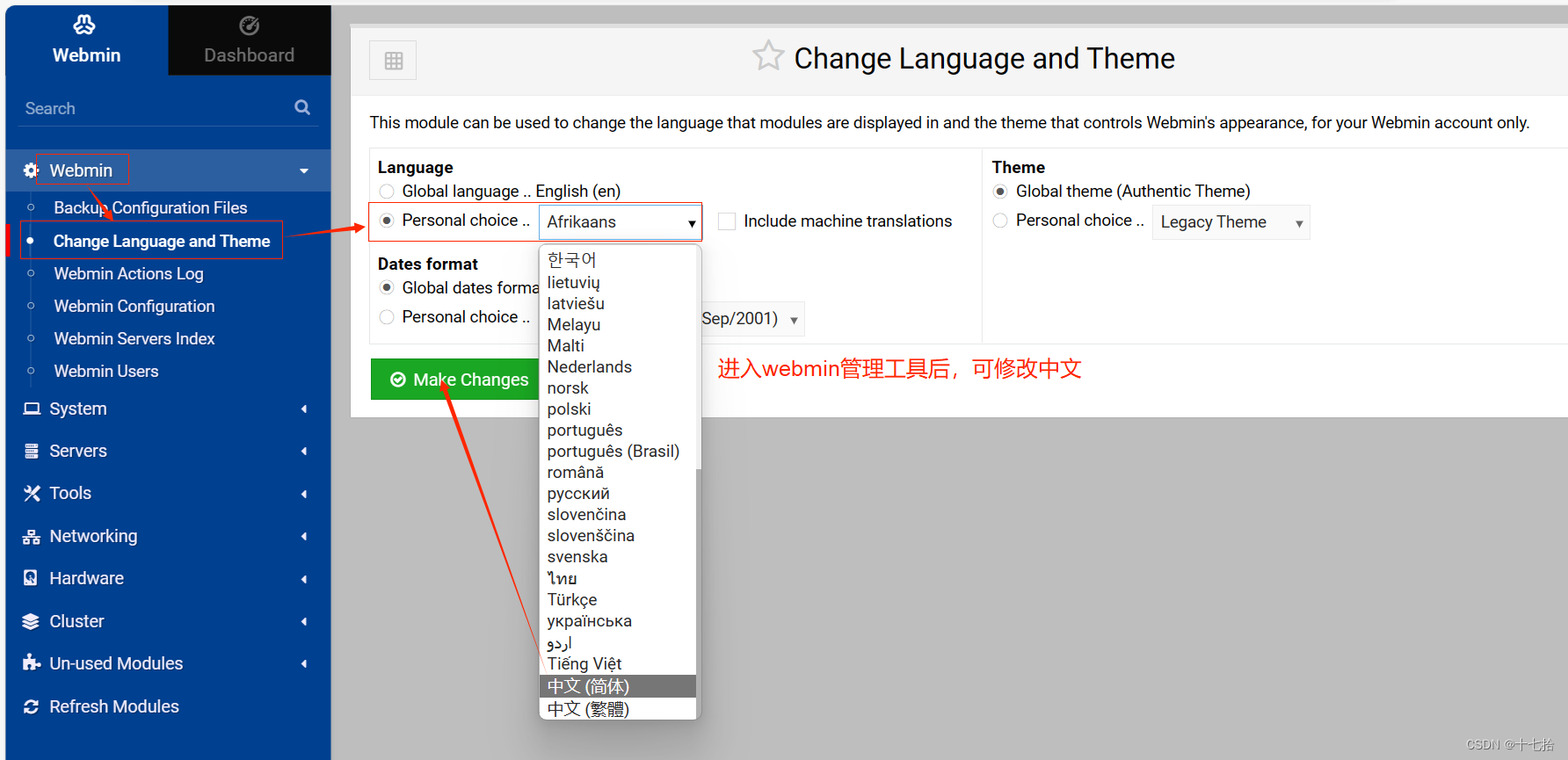Click the Make Changes button
The image size is (1568, 760).
455,380
